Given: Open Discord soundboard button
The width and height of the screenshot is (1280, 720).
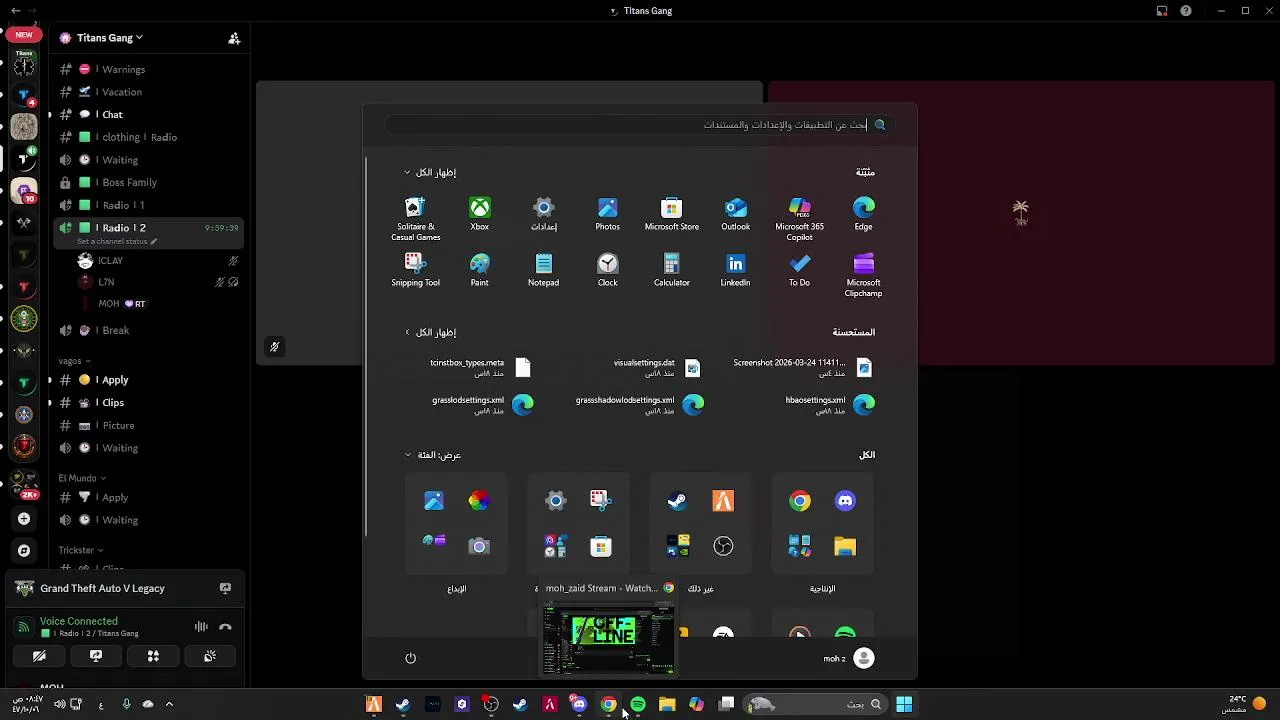Looking at the screenshot, I should coord(210,656).
